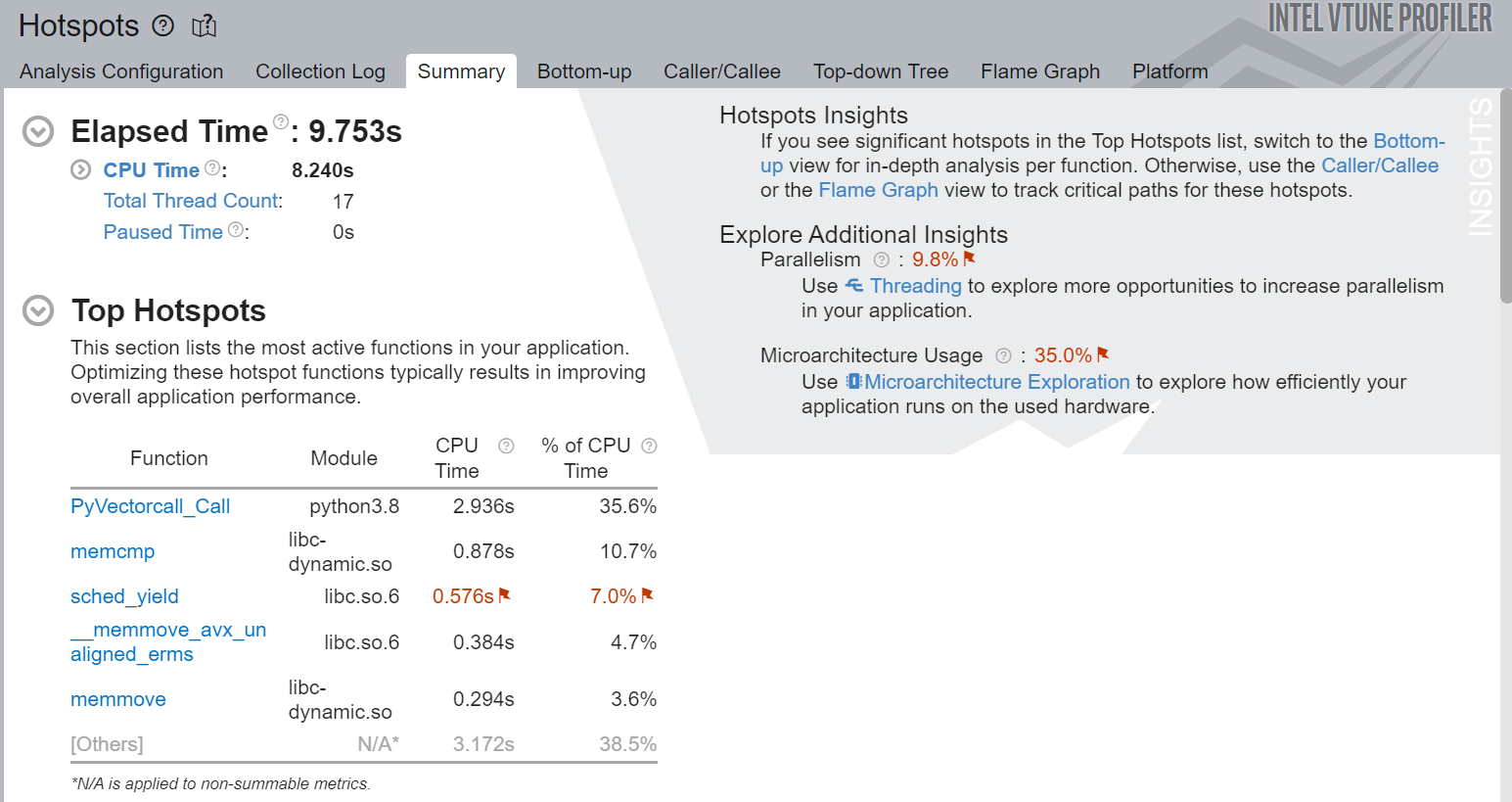Open the documentation book icon beside Hotspots
The height and width of the screenshot is (802, 1512).
tap(204, 26)
